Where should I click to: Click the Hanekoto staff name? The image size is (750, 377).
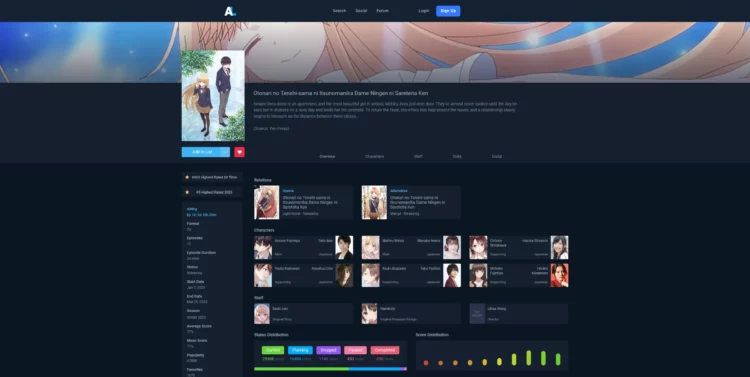click(x=388, y=309)
